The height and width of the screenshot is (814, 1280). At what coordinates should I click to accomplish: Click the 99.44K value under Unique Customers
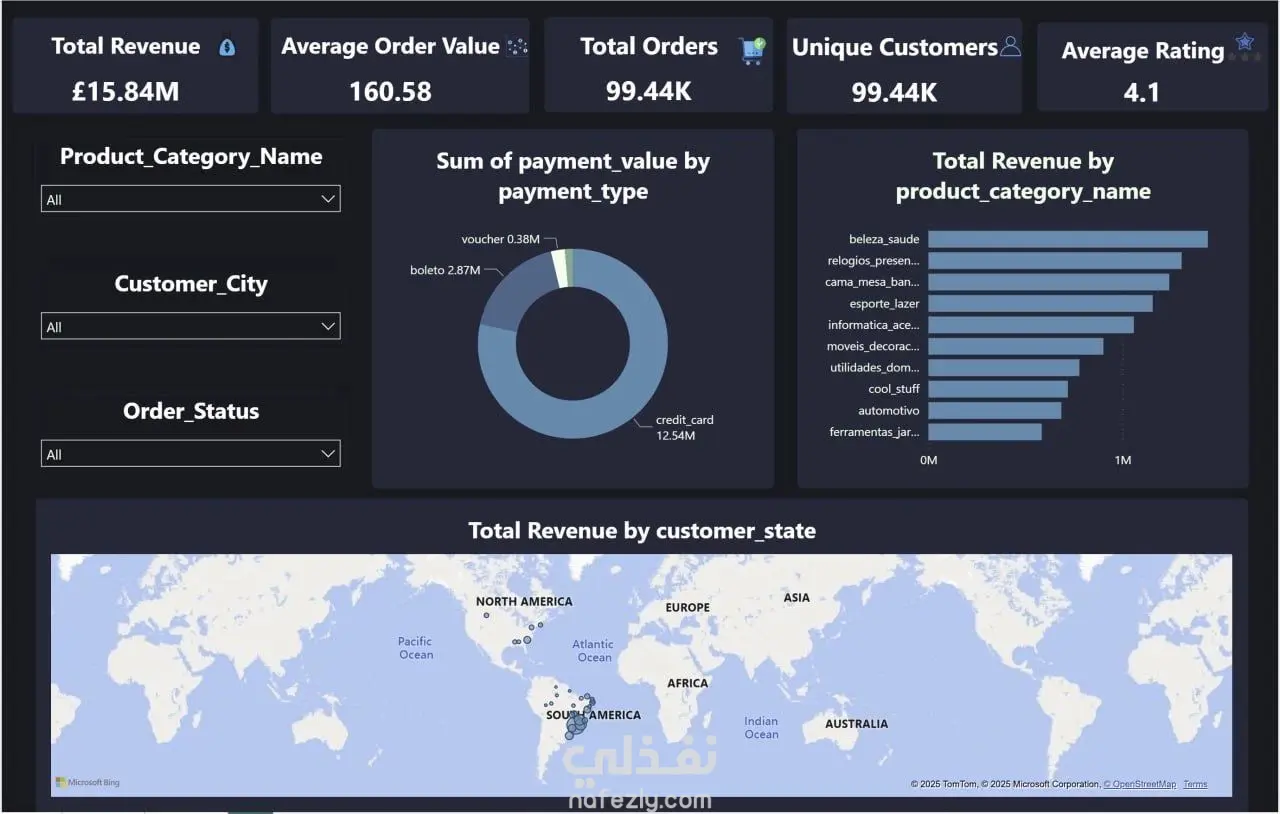(895, 93)
